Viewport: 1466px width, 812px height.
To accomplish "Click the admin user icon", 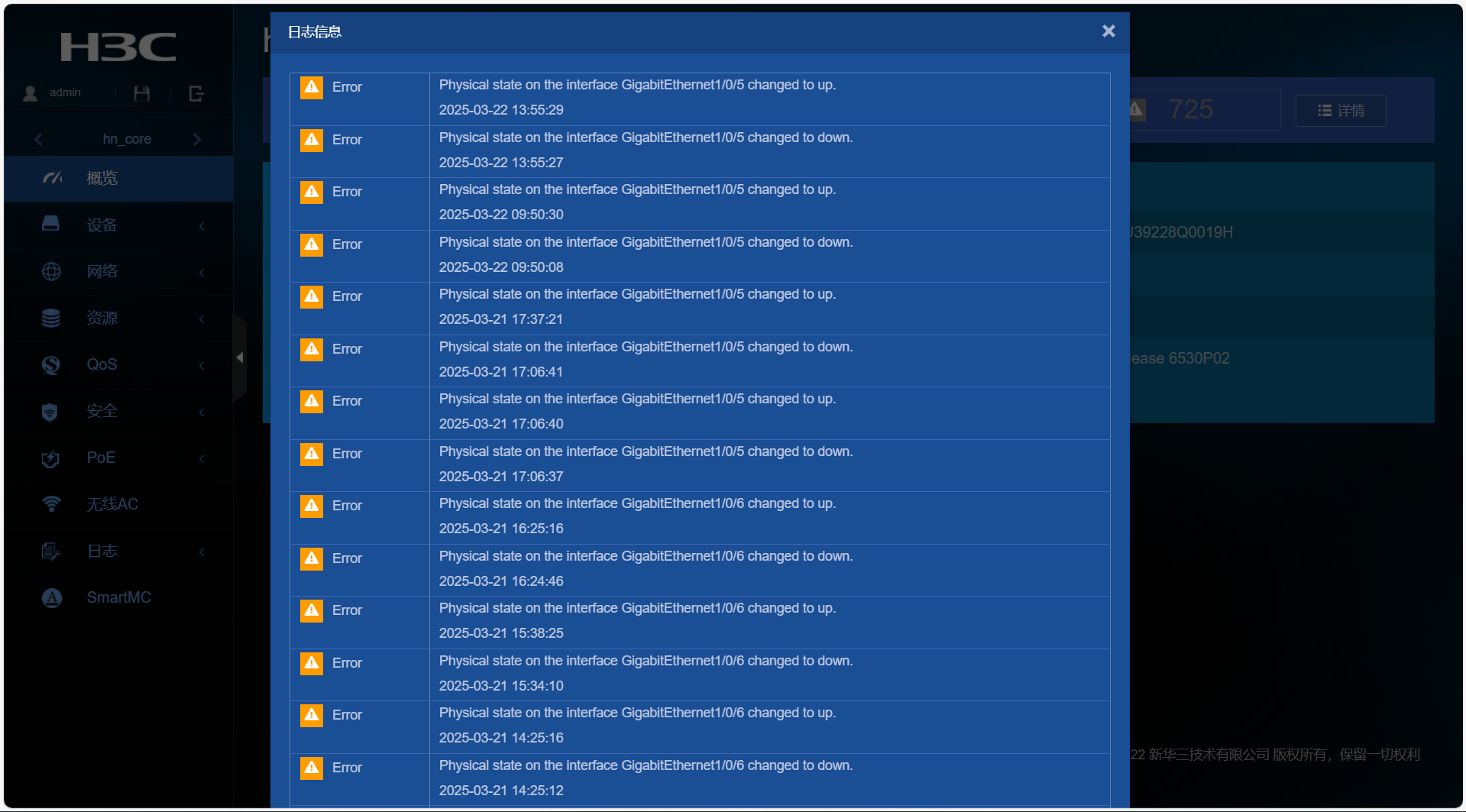I will tap(31, 93).
